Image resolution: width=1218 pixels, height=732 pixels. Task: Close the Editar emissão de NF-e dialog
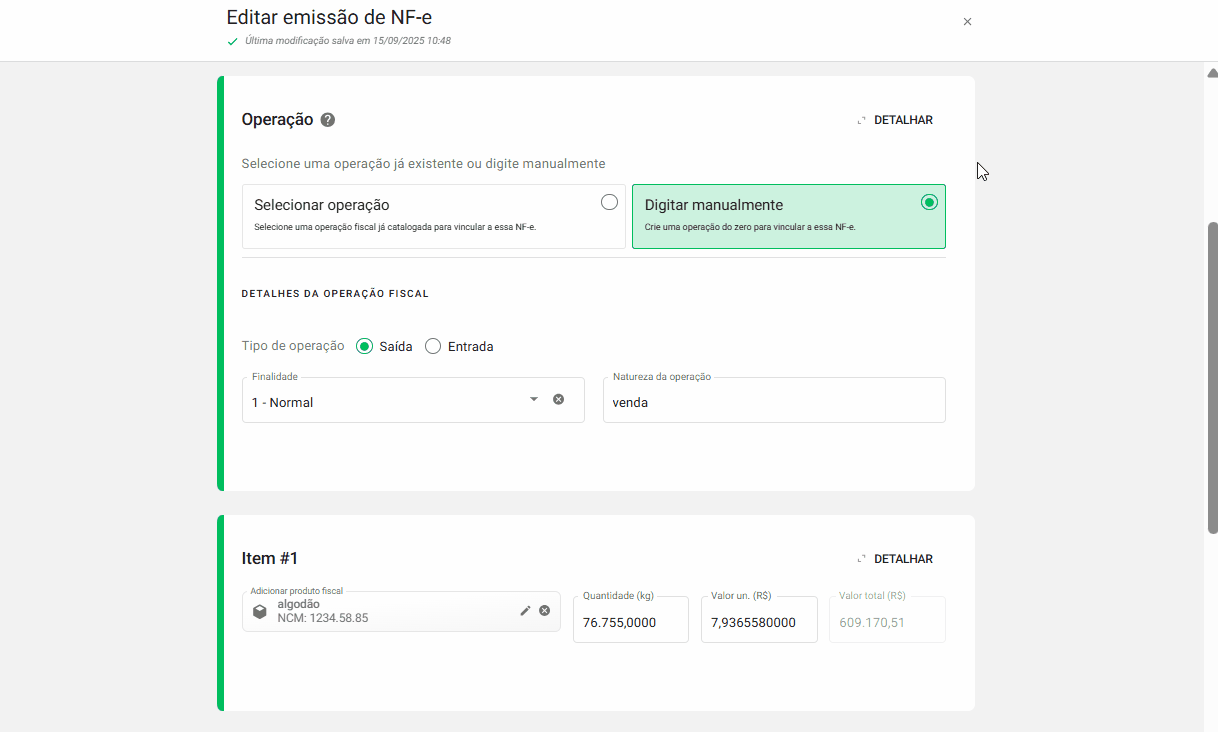pyautogui.click(x=967, y=21)
